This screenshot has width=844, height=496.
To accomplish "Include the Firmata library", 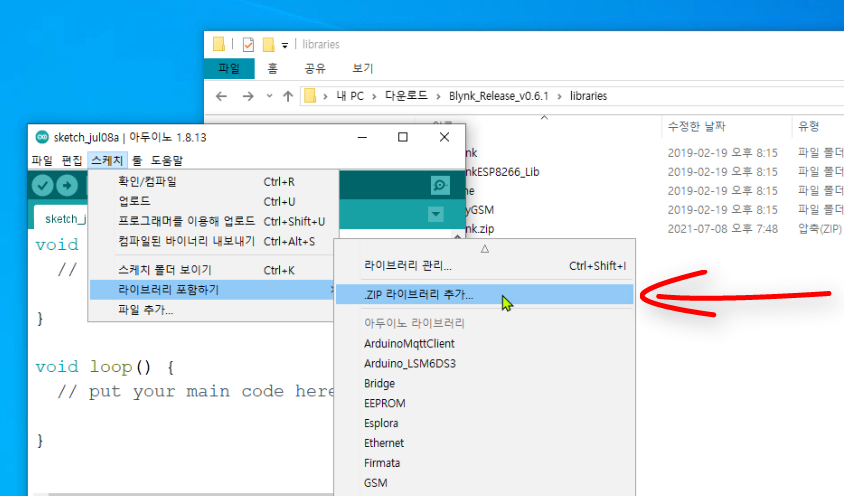I will click(484, 463).
